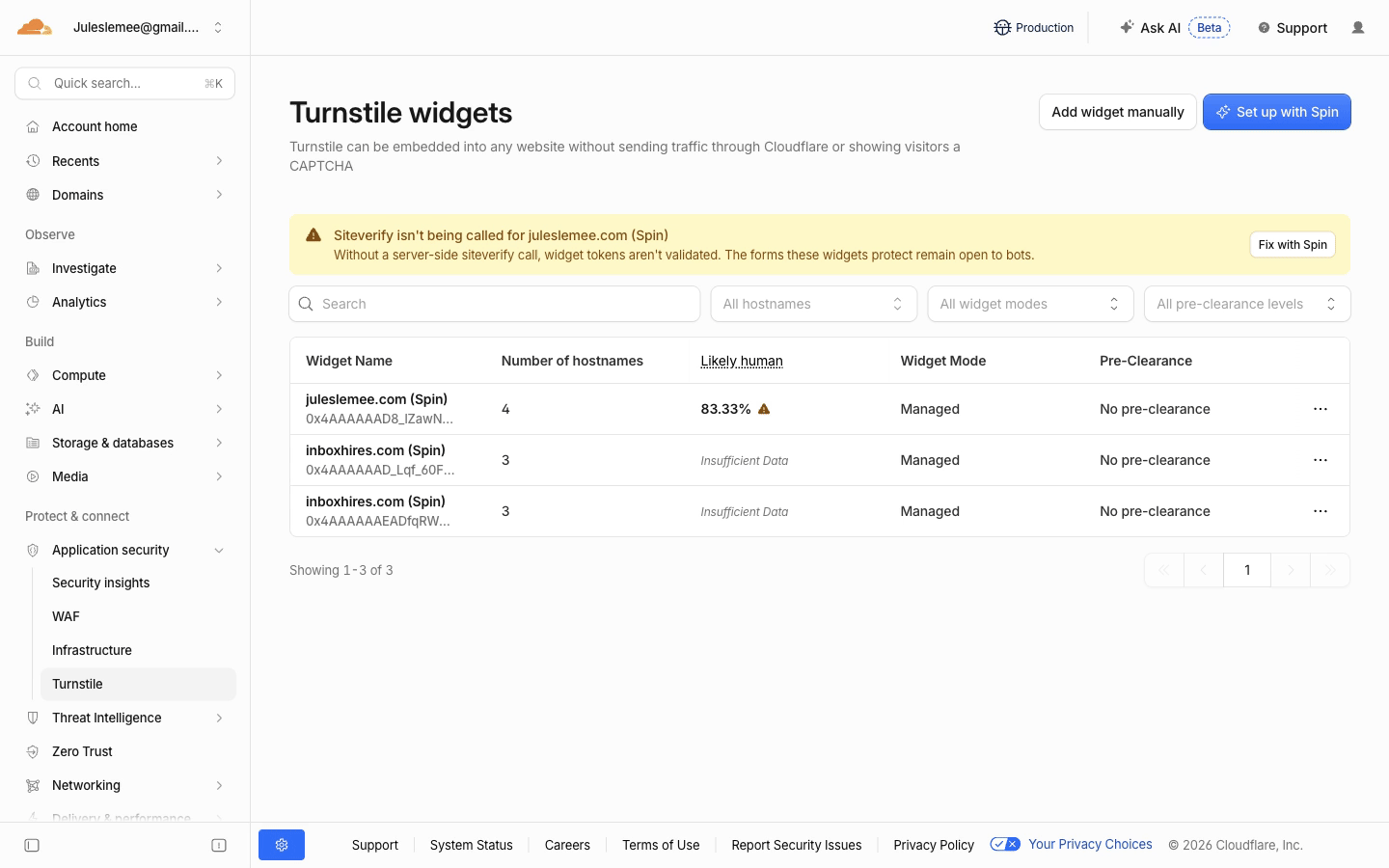The height and width of the screenshot is (868, 1389).
Task: Open juleslemee.com (Spin) widget name
Action: pos(376,399)
